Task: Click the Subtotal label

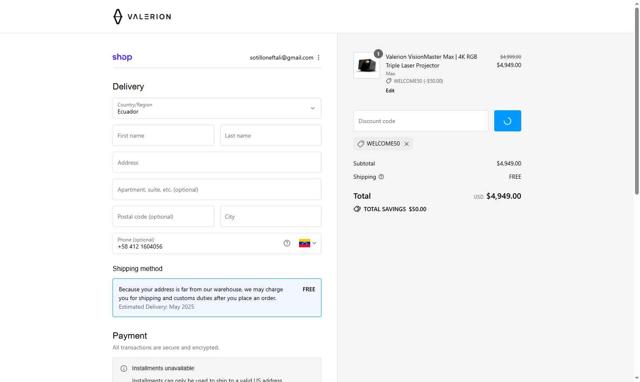Action: [x=364, y=163]
